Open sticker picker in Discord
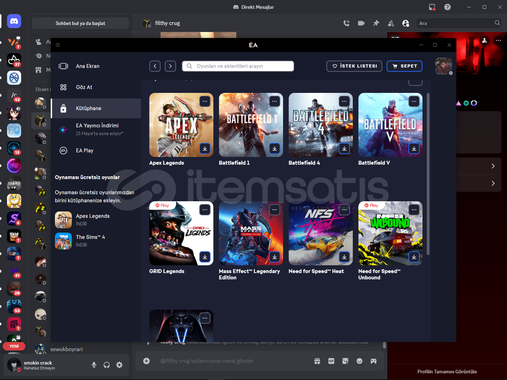The width and height of the screenshot is (507, 380). click(345, 361)
